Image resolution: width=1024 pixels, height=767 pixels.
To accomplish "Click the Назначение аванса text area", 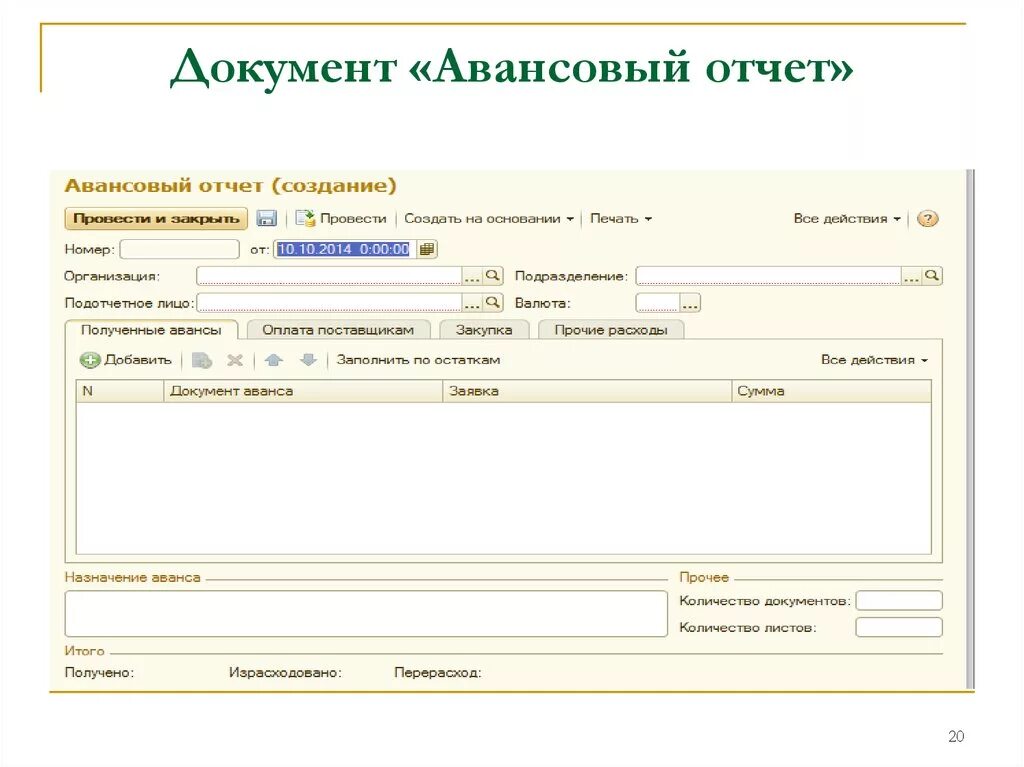I will [x=366, y=613].
